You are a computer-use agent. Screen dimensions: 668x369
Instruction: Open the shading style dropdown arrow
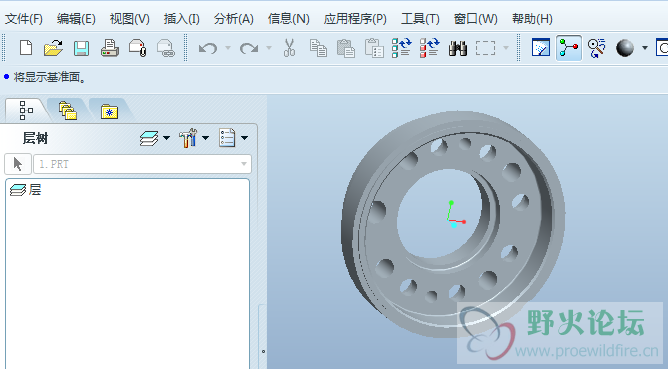pyautogui.click(x=645, y=48)
